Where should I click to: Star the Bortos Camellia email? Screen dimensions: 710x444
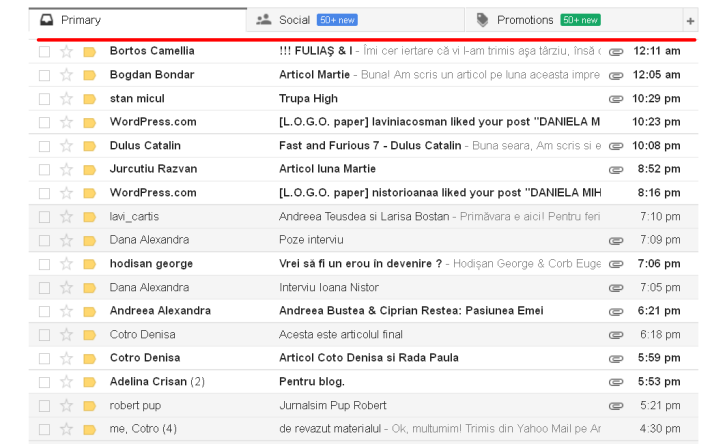(x=67, y=51)
